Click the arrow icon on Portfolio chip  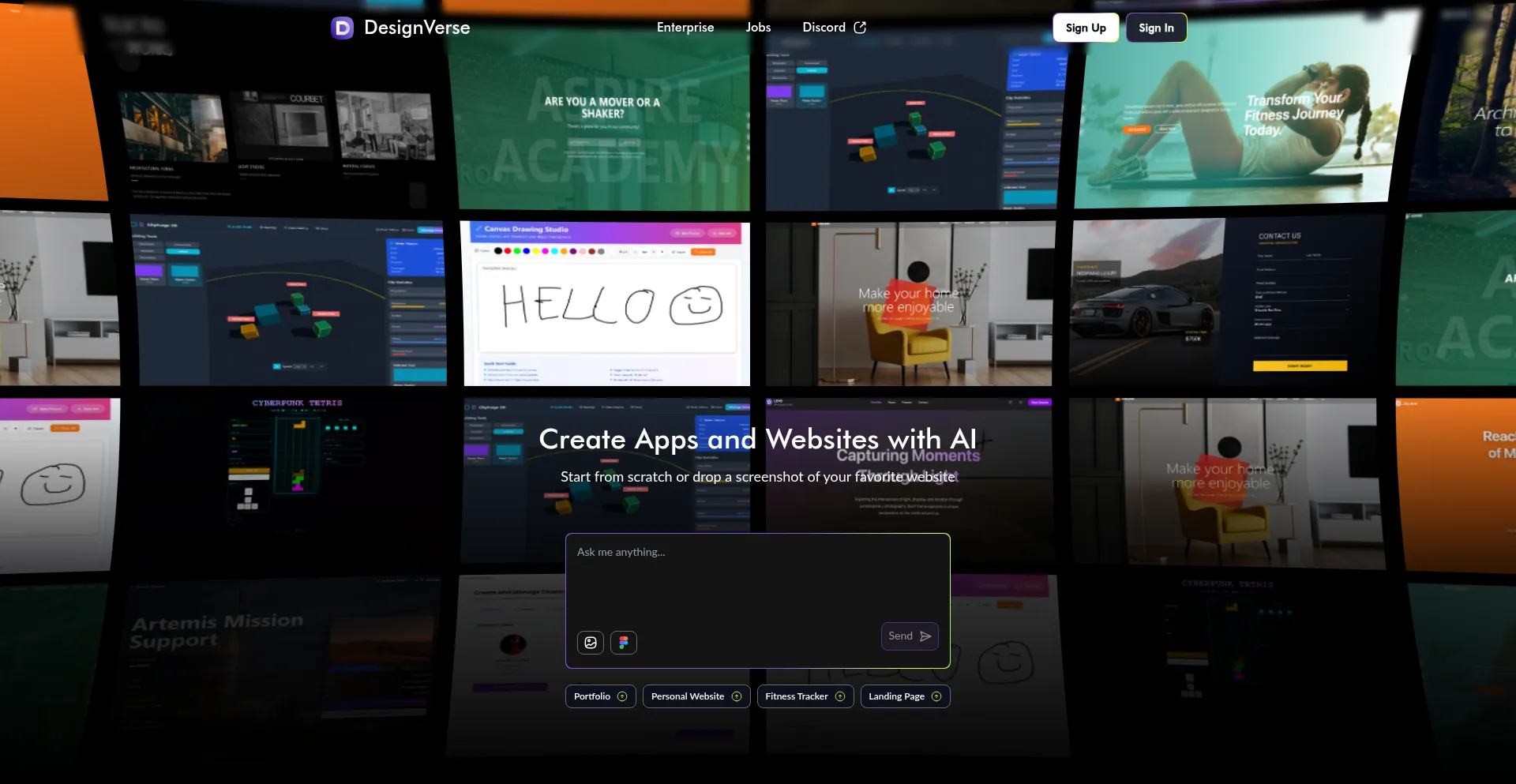click(x=622, y=696)
